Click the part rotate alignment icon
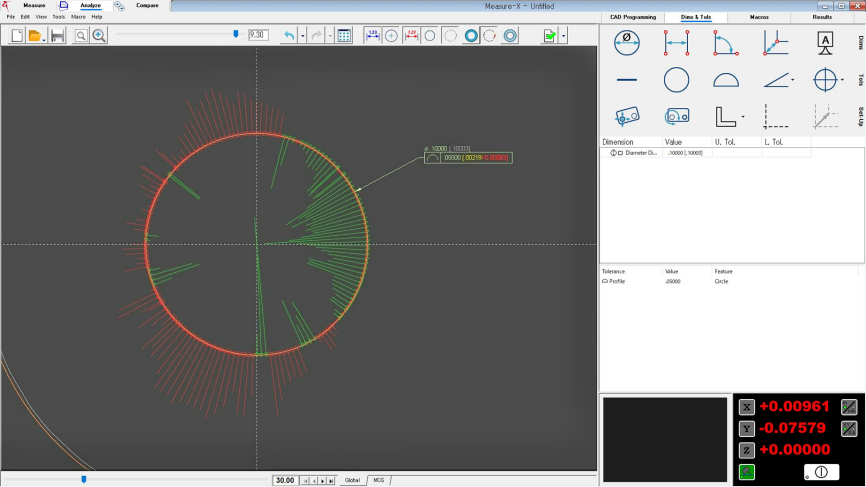This screenshot has width=866, height=487. click(x=677, y=117)
